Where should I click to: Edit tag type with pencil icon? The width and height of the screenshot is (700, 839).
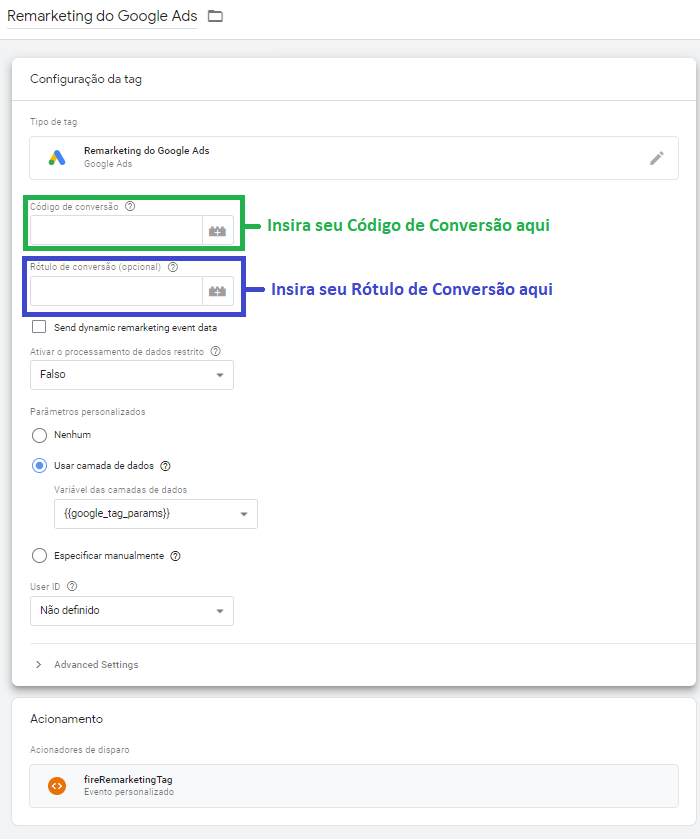point(657,158)
